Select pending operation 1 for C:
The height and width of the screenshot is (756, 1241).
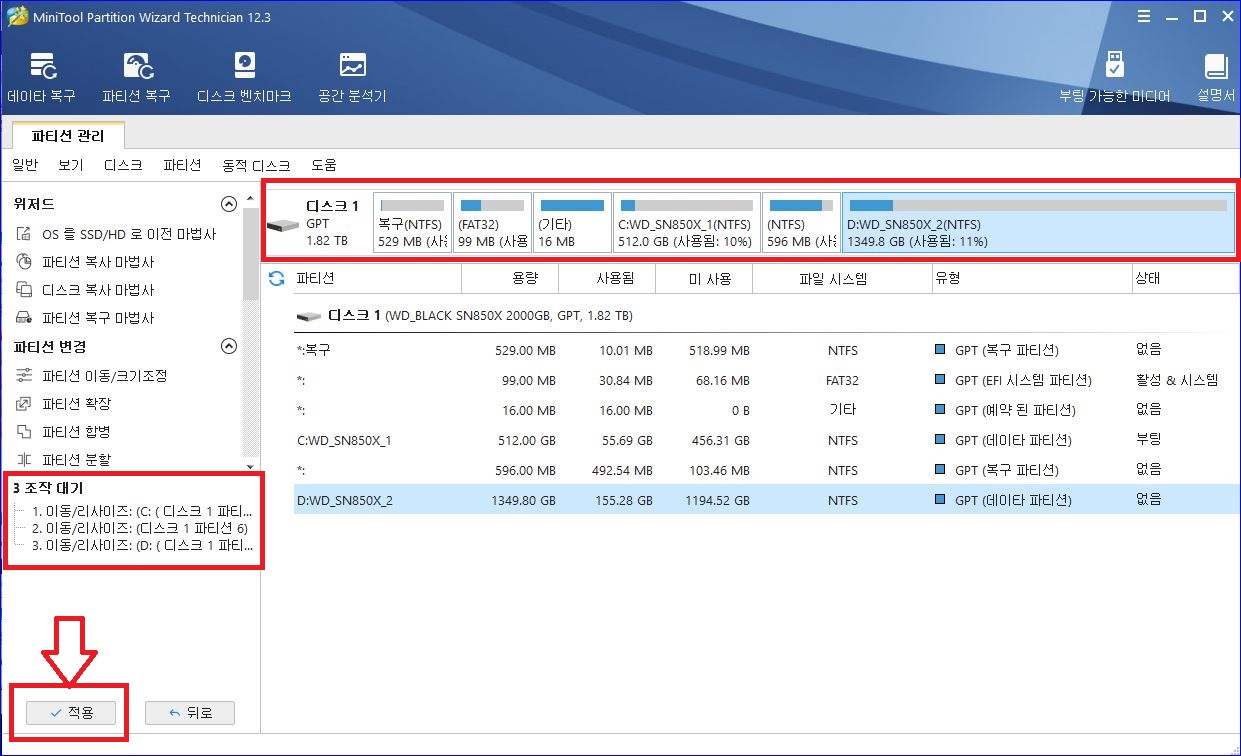[143, 510]
